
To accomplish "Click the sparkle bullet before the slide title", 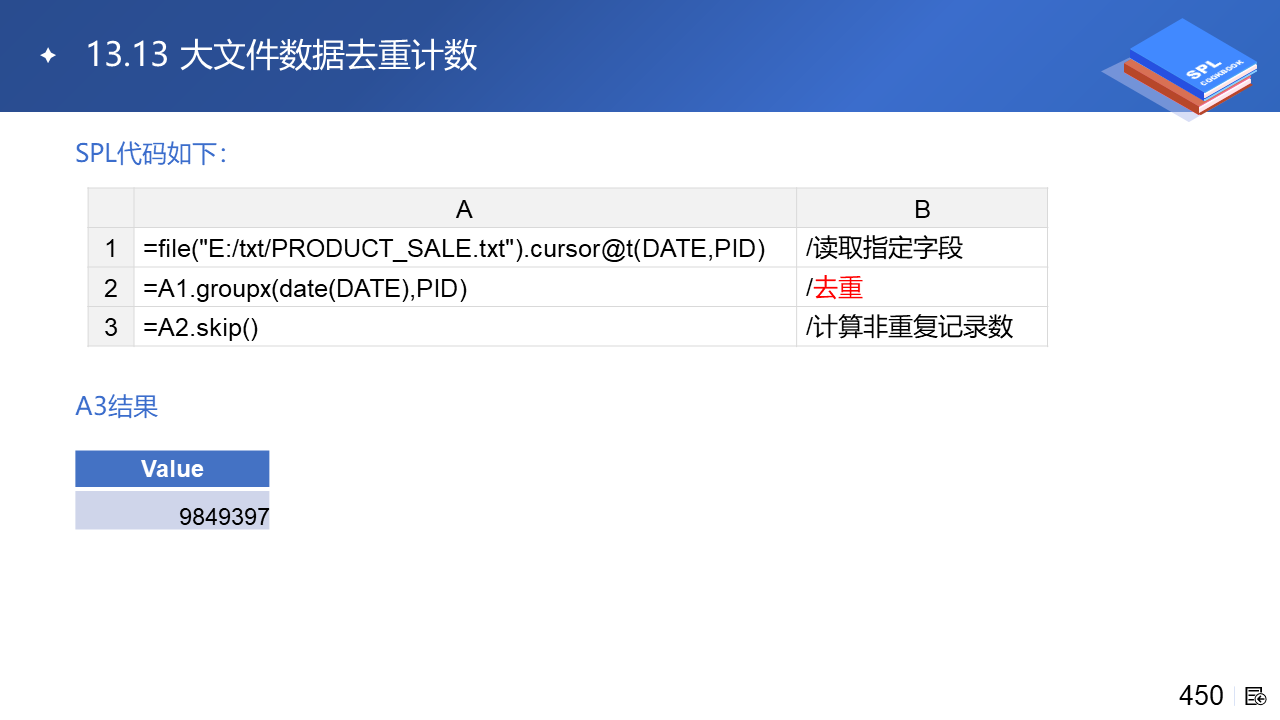I will (47, 56).
